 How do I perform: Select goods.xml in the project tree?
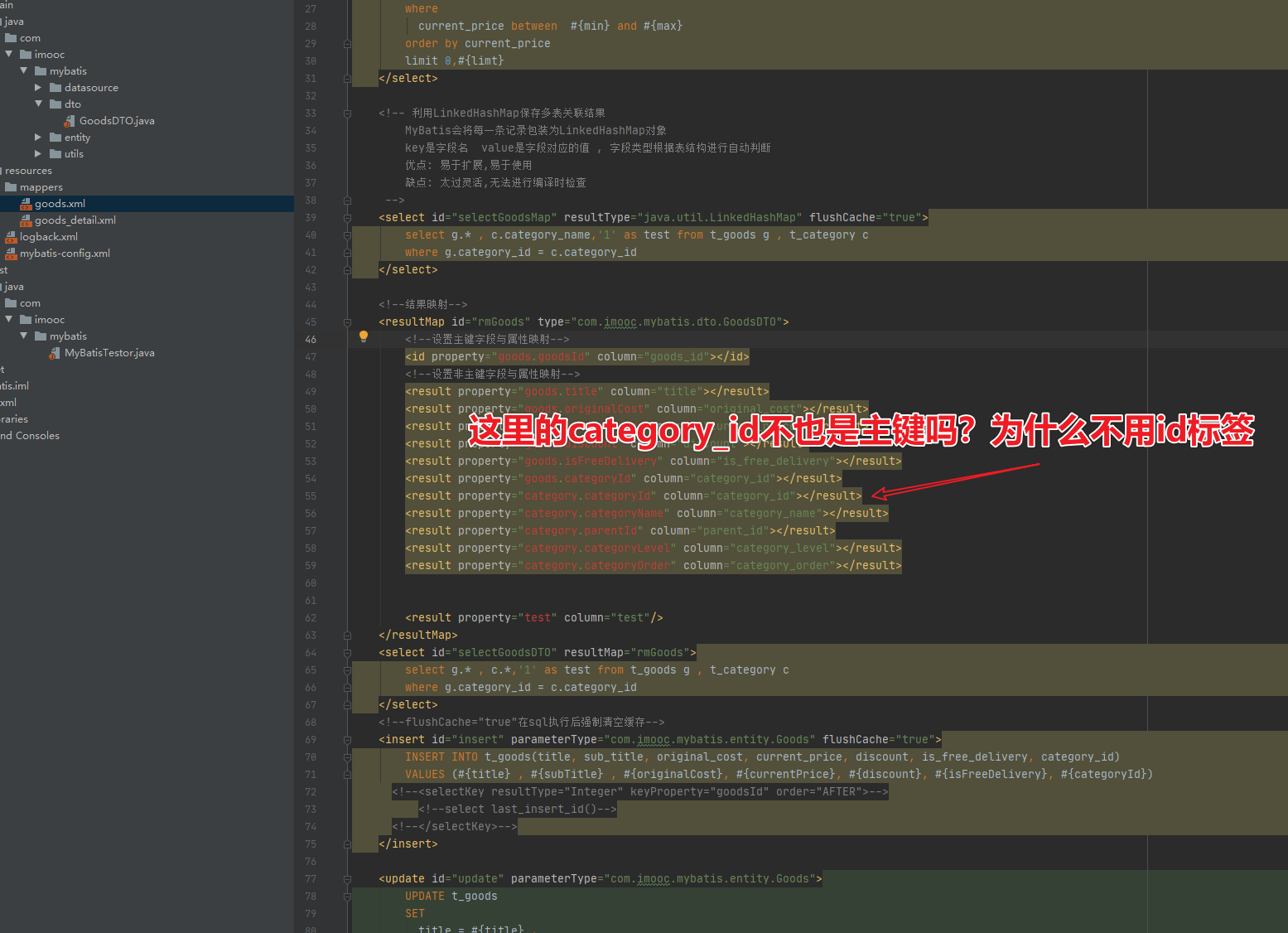click(60, 204)
